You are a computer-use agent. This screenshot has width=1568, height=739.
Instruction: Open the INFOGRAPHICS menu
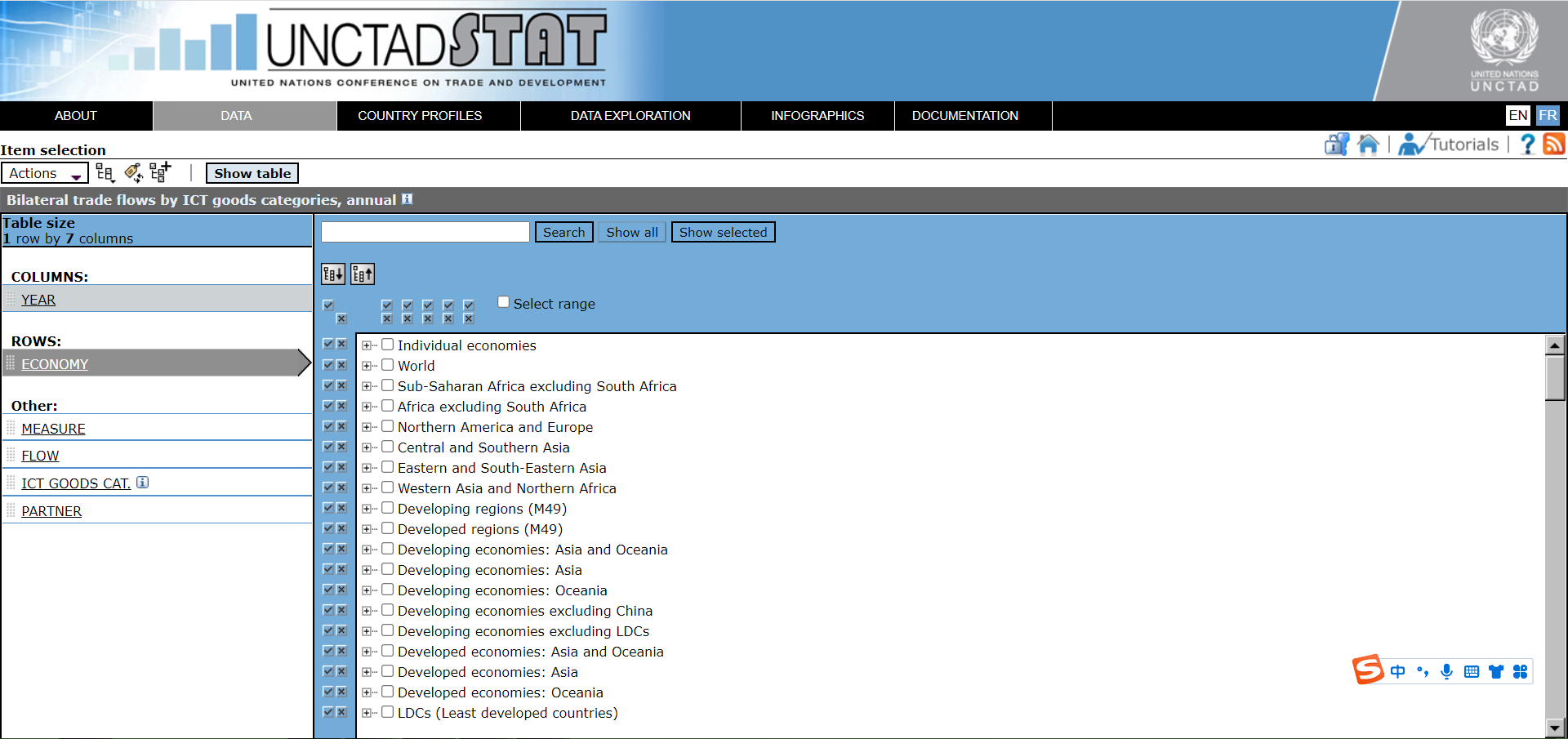[817, 116]
